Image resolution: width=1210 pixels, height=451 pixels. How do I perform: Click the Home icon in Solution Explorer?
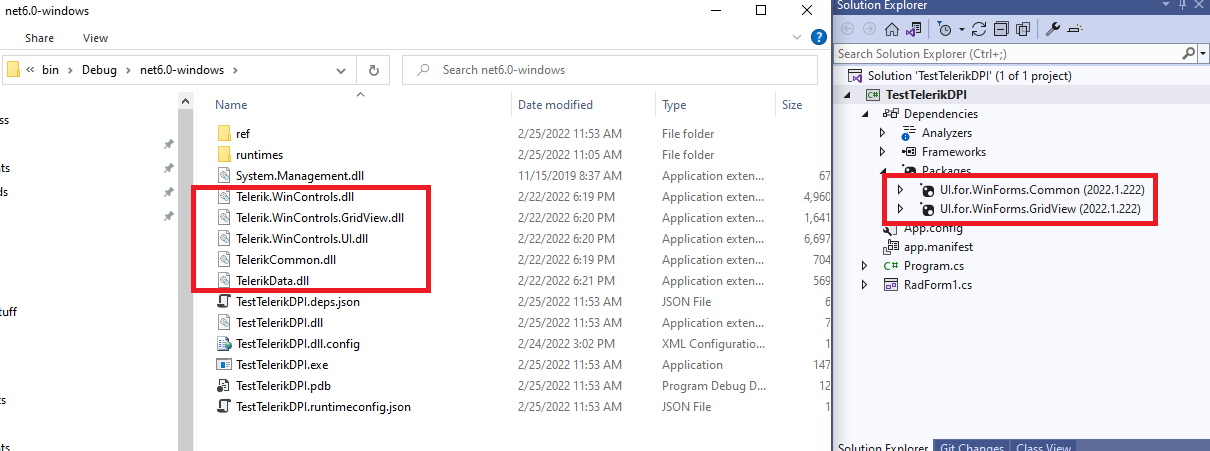[891, 29]
